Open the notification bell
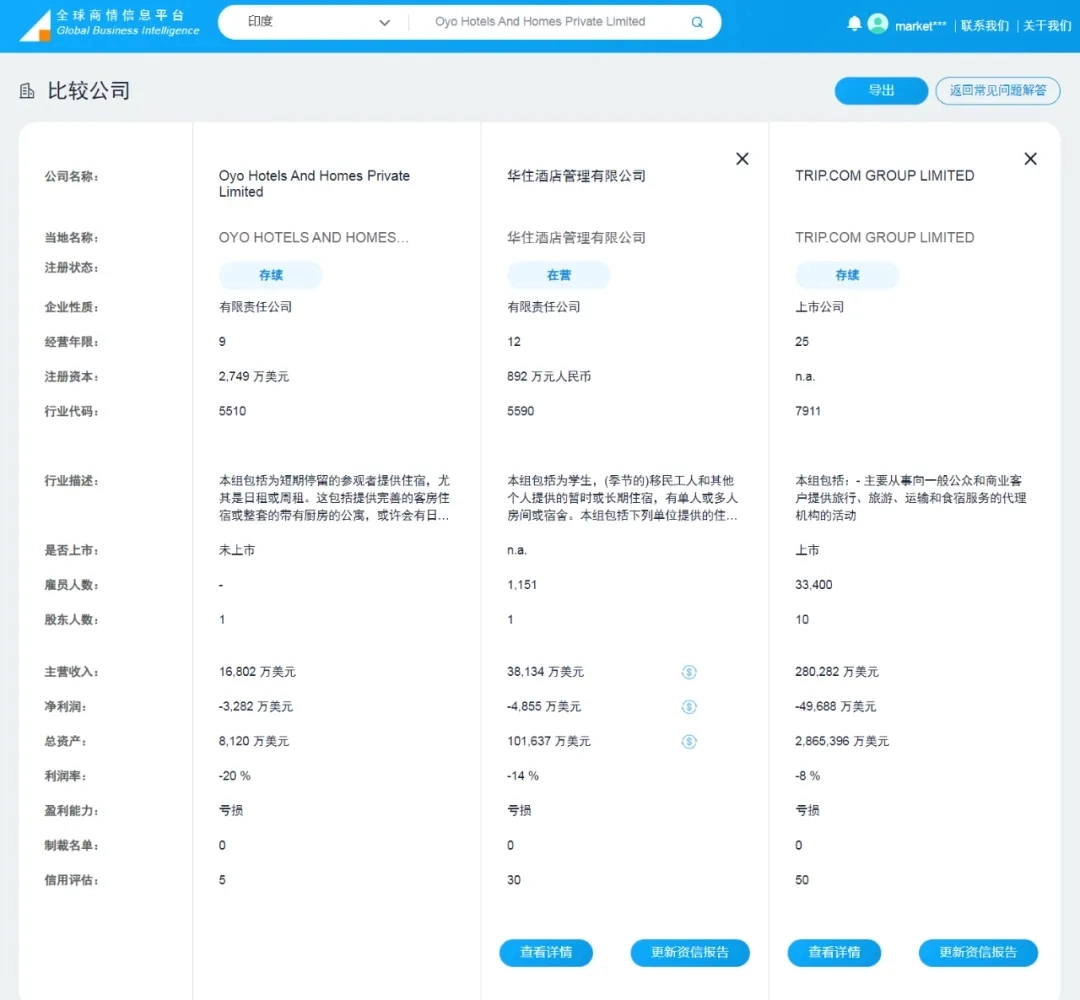 [x=854, y=24]
